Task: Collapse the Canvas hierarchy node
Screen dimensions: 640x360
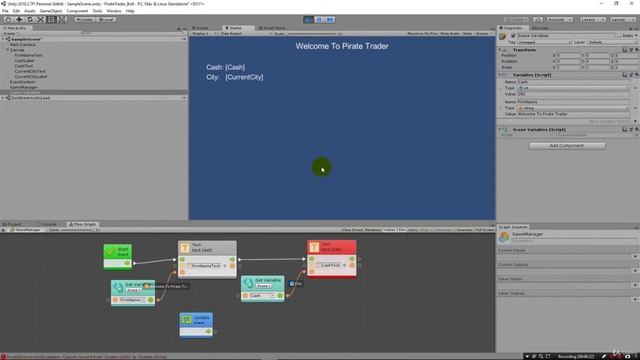Action: 8,50
